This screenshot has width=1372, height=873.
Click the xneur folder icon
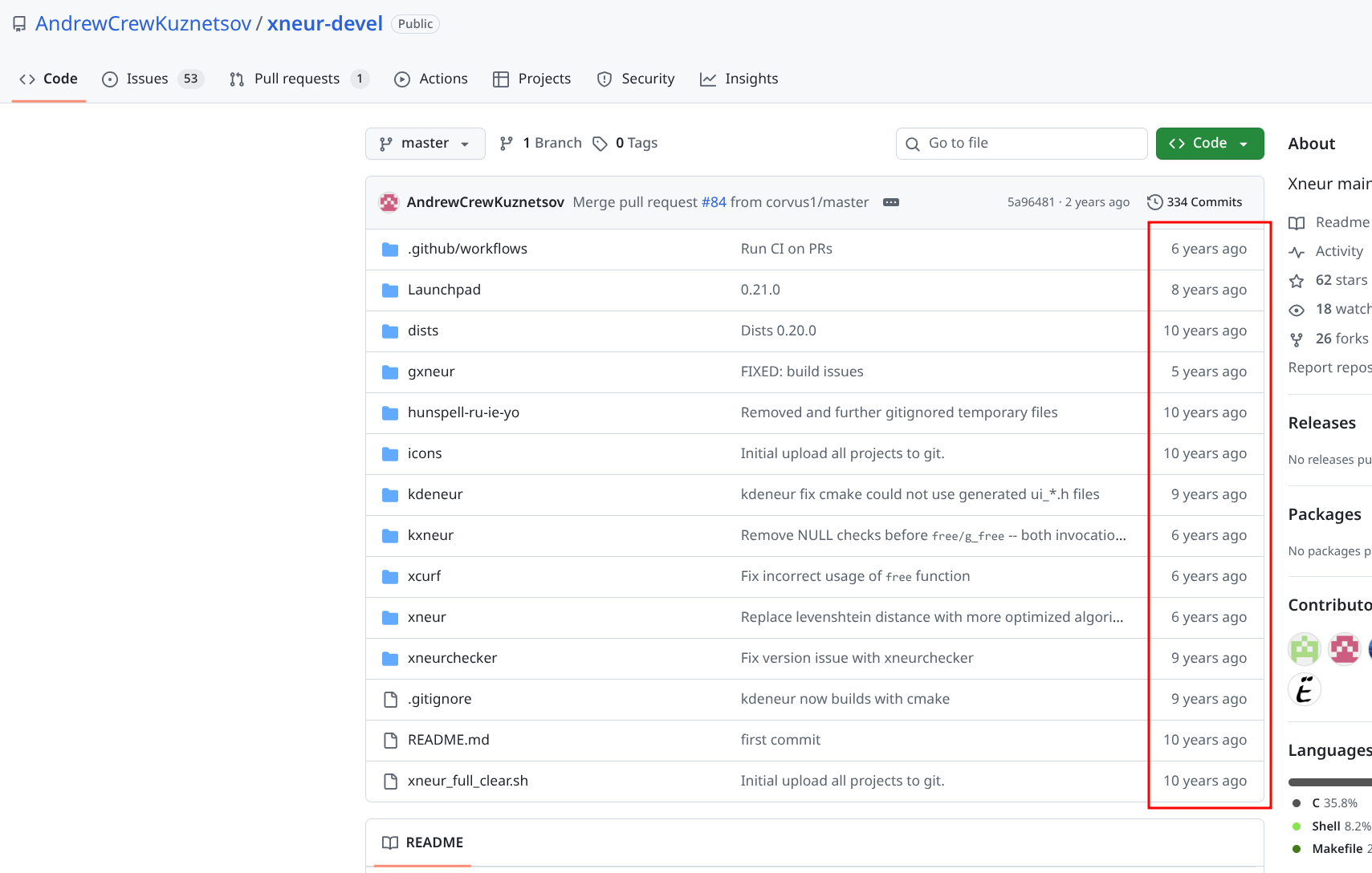[x=390, y=618]
